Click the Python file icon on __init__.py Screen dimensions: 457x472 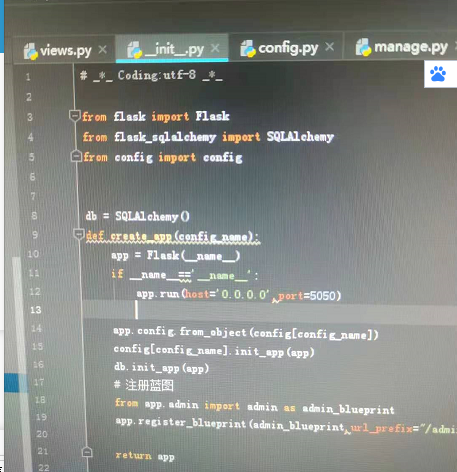pyautogui.click(x=135, y=50)
